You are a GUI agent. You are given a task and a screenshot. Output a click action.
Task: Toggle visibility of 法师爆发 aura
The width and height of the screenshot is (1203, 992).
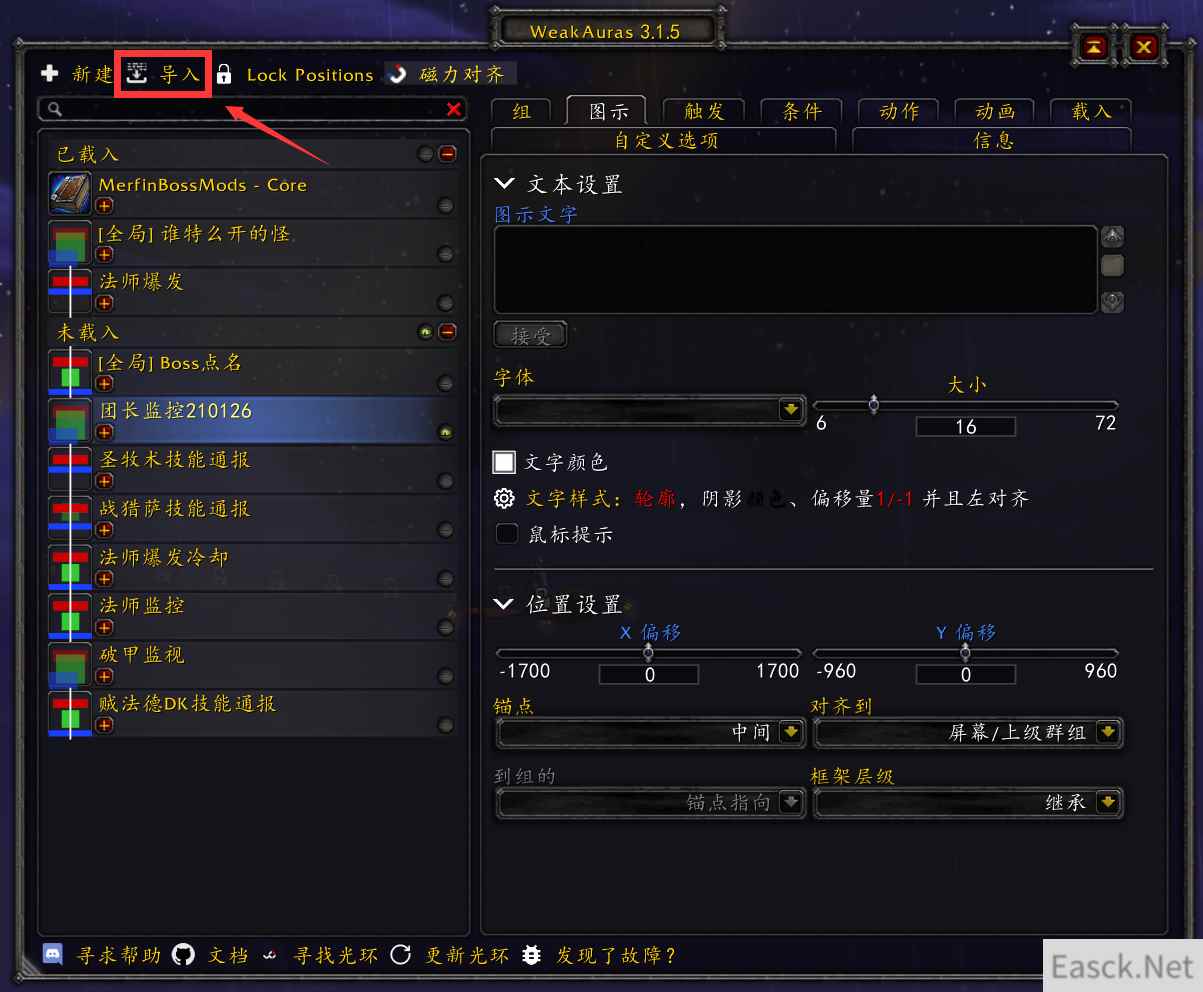[x=445, y=303]
